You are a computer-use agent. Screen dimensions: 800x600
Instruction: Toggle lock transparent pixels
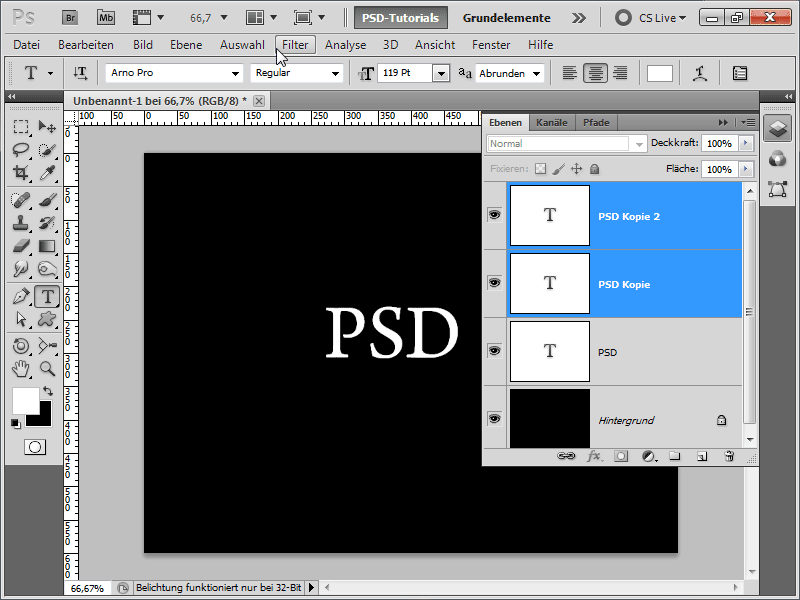point(540,169)
